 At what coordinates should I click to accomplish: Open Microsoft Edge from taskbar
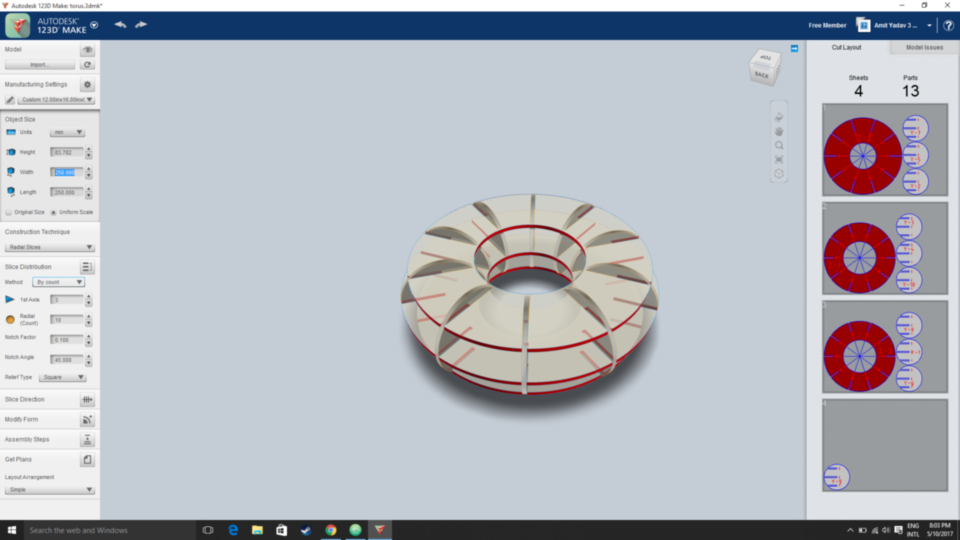tap(233, 530)
